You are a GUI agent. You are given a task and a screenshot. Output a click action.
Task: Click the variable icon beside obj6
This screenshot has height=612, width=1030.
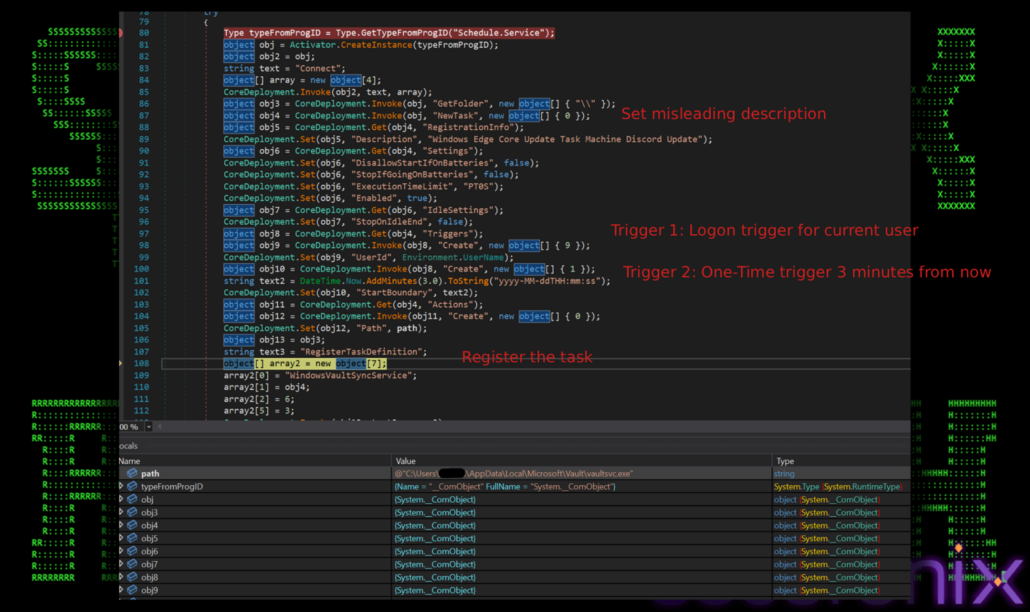click(132, 552)
